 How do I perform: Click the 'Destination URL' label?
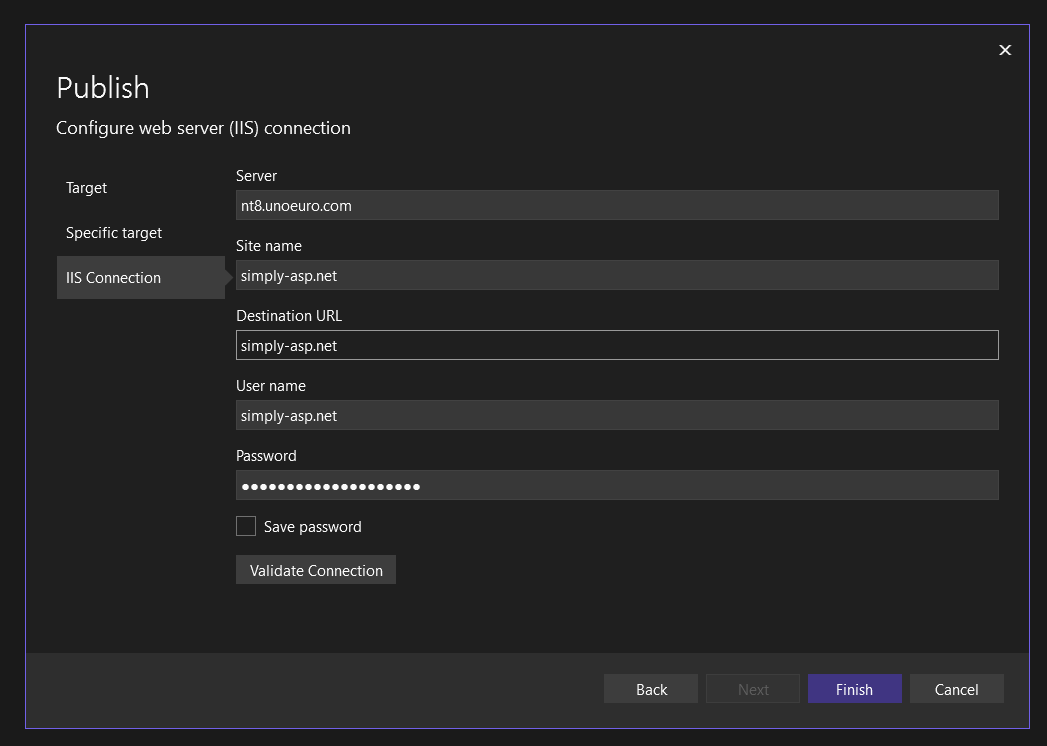click(x=289, y=316)
